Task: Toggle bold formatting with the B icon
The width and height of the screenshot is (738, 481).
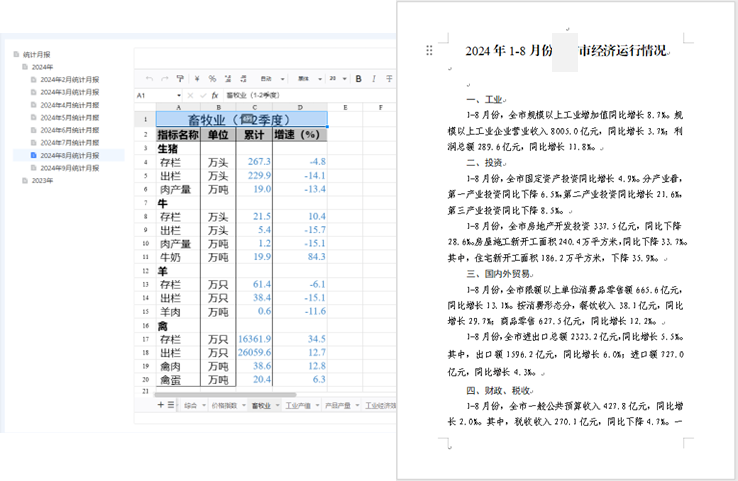Action: [x=359, y=78]
